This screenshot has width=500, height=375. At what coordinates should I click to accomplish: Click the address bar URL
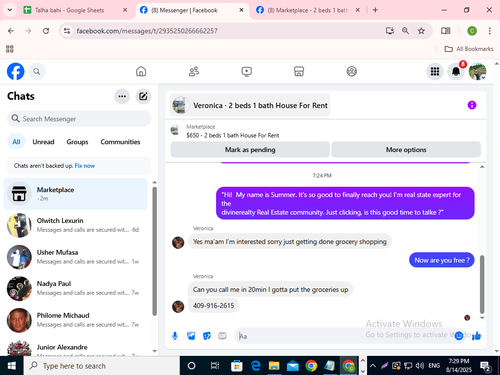pyautogui.click(x=147, y=31)
